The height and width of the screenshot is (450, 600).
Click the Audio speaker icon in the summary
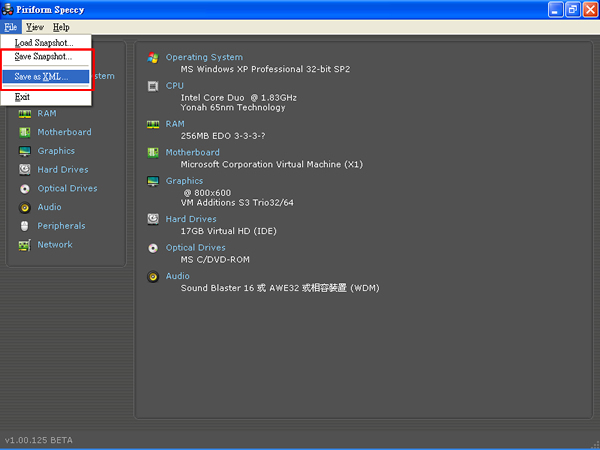[153, 276]
